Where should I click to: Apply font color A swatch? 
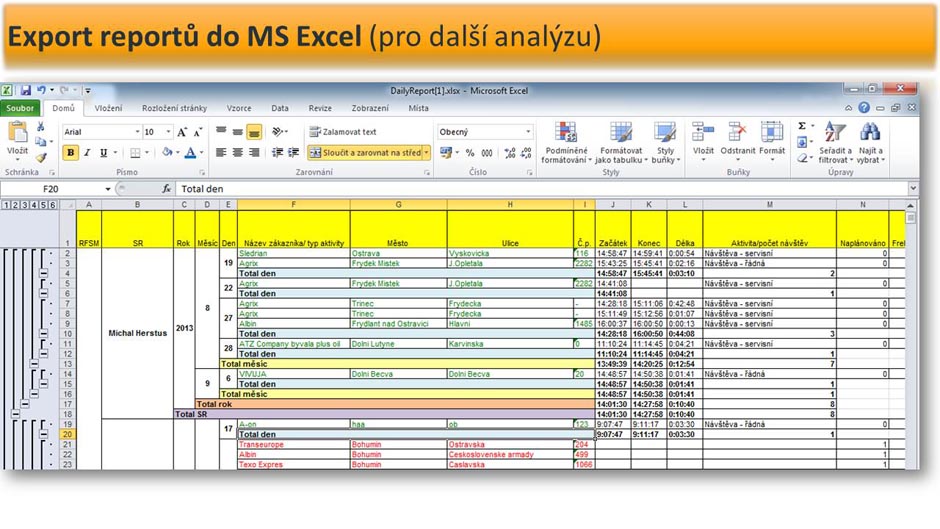tap(190, 153)
